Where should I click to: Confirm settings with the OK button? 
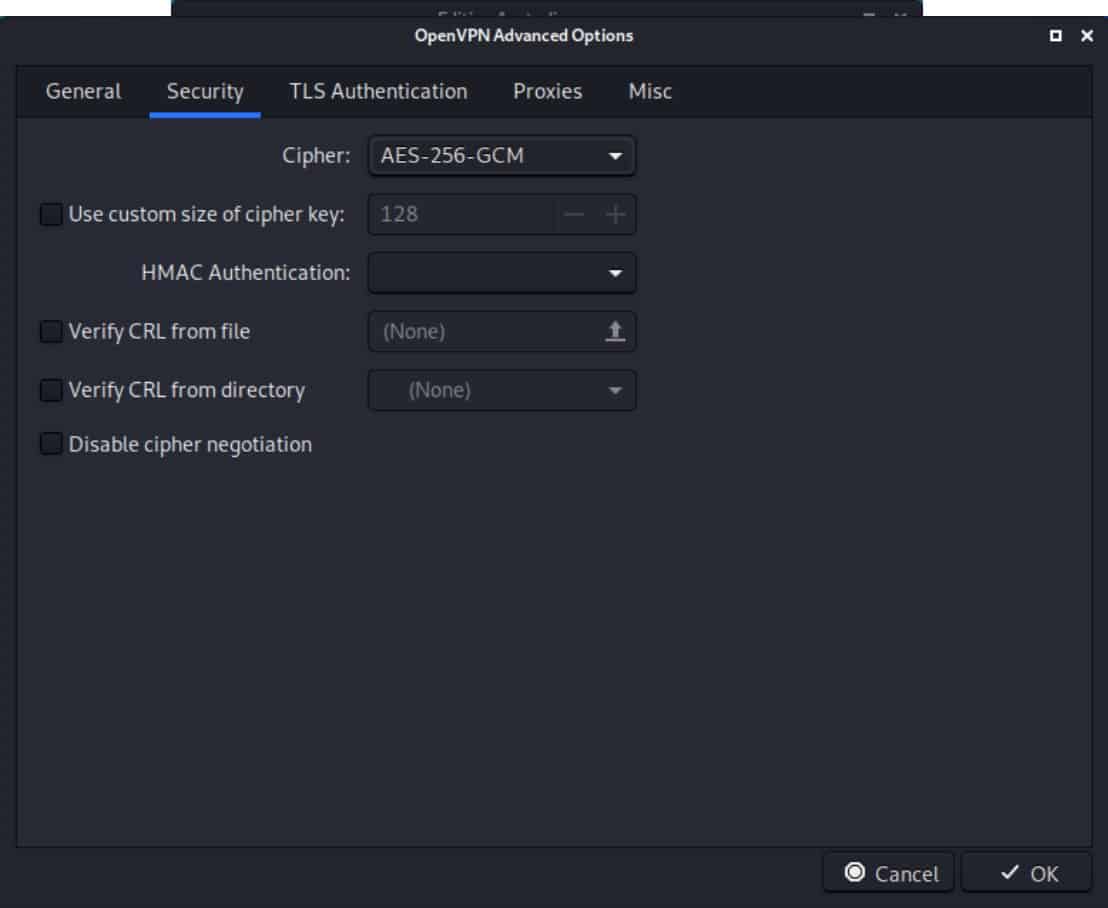click(x=1026, y=873)
